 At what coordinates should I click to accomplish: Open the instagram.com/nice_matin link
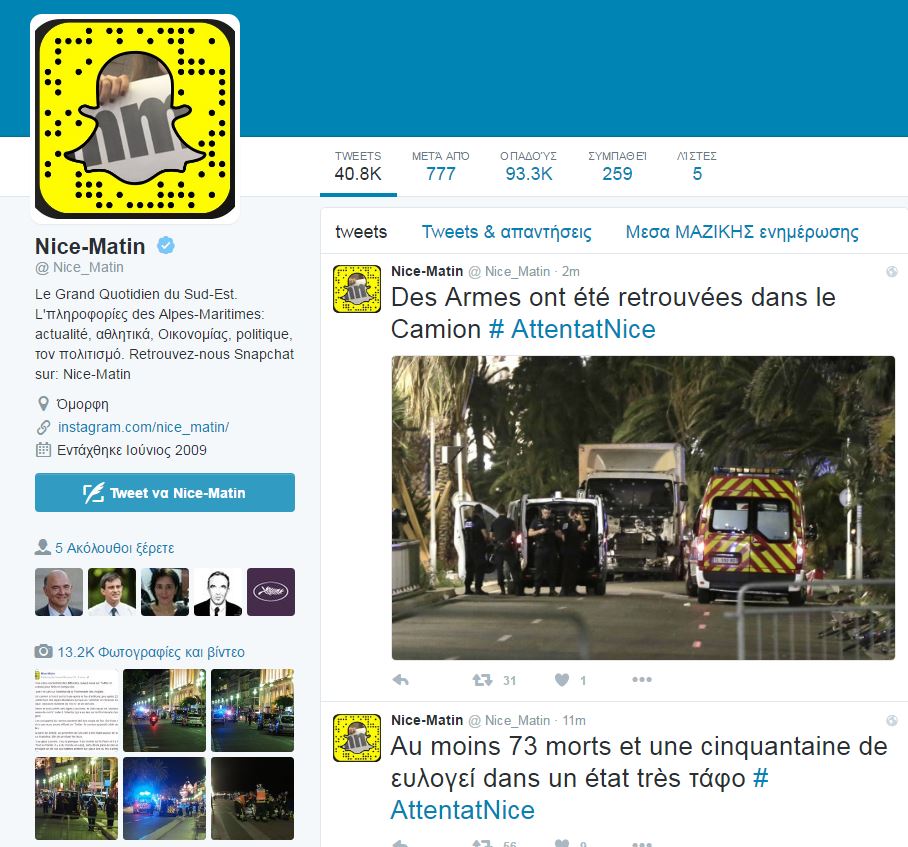tap(143, 427)
